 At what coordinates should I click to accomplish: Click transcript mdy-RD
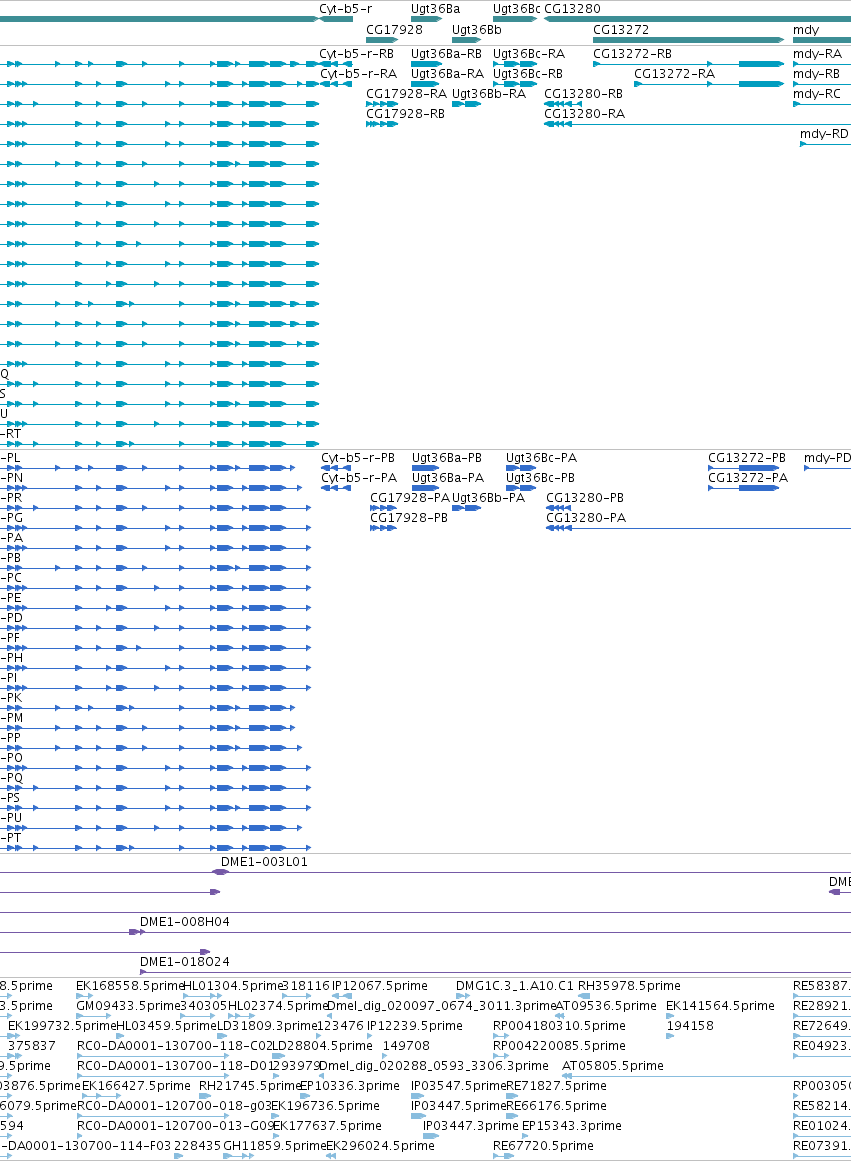[824, 134]
